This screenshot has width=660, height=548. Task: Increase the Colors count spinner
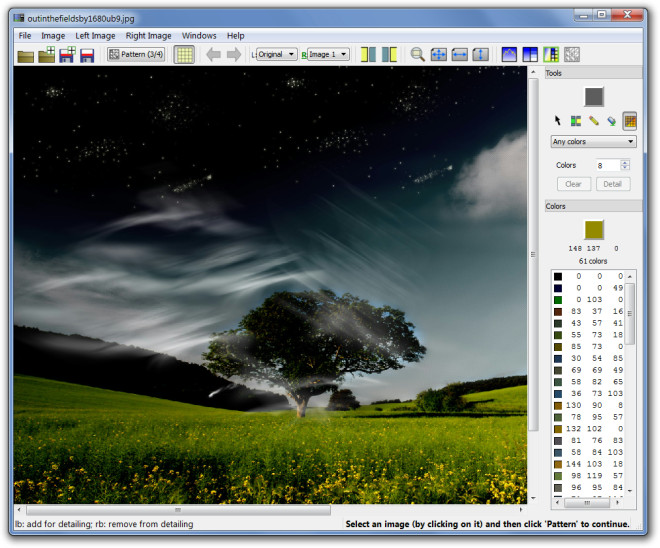pos(625,162)
